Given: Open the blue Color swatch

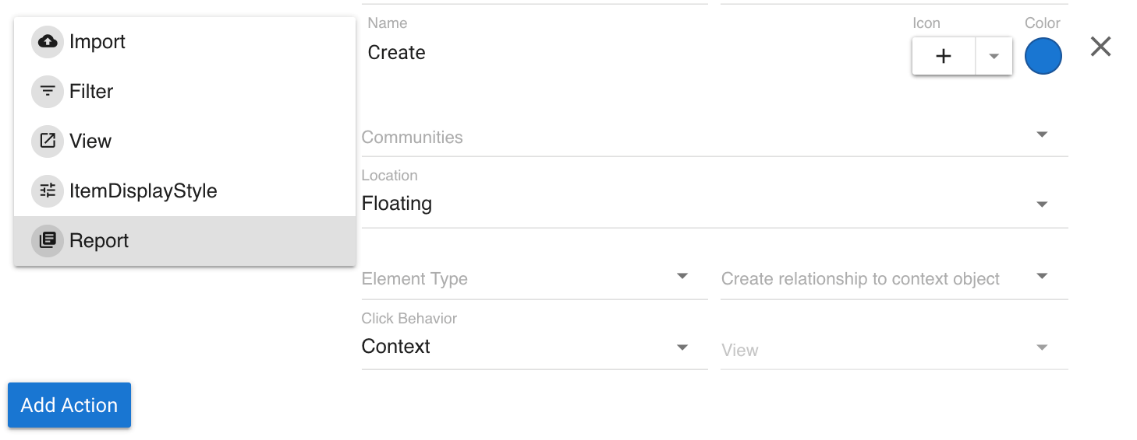Looking at the screenshot, I should coord(1043,56).
